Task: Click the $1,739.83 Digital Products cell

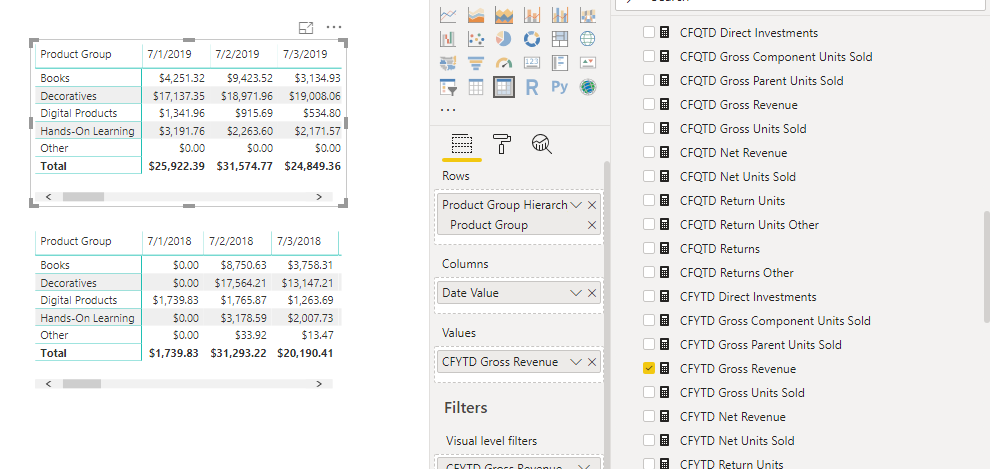Action: (x=174, y=300)
